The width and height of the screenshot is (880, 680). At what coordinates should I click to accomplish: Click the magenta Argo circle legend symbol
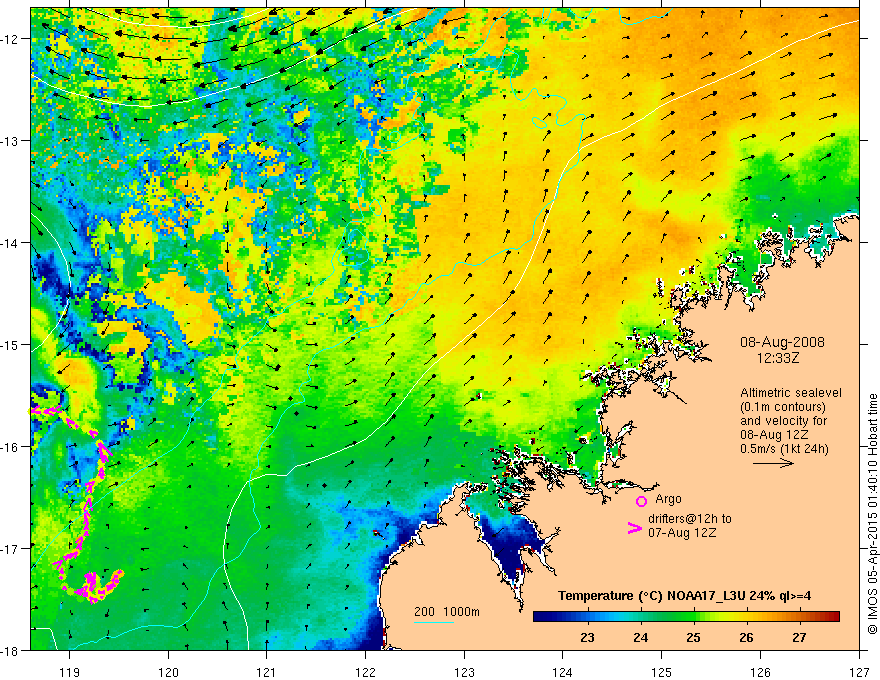click(641, 501)
